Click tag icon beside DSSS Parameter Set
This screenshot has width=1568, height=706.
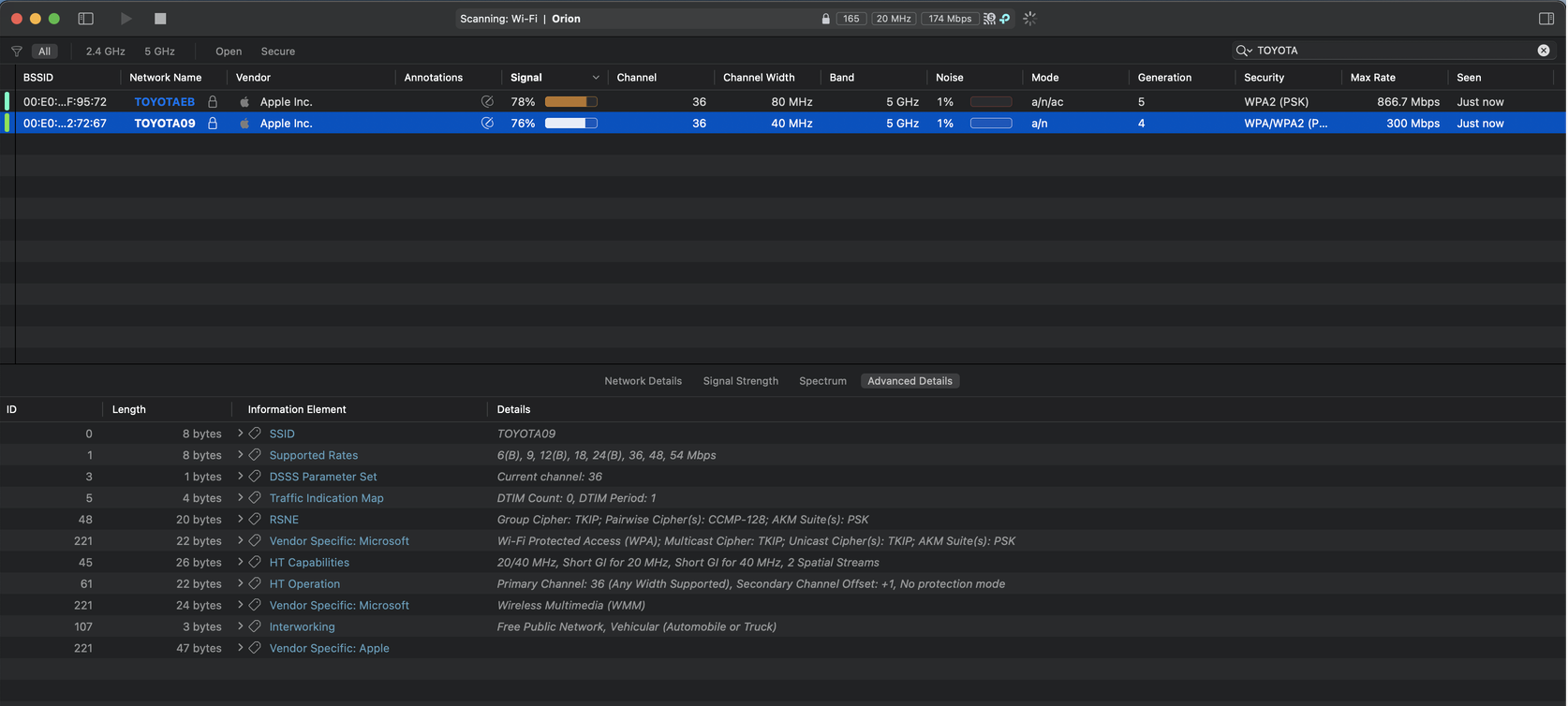tap(255, 477)
